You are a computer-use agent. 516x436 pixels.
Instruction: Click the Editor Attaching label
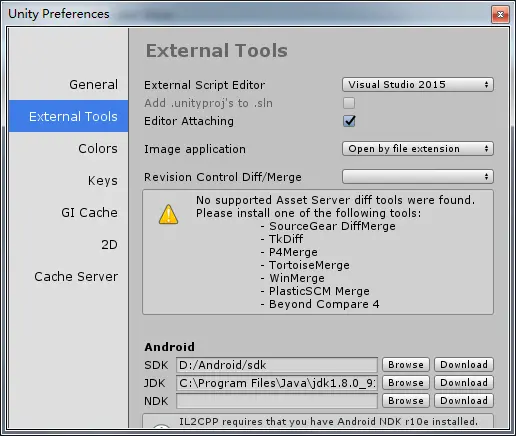tap(189, 121)
